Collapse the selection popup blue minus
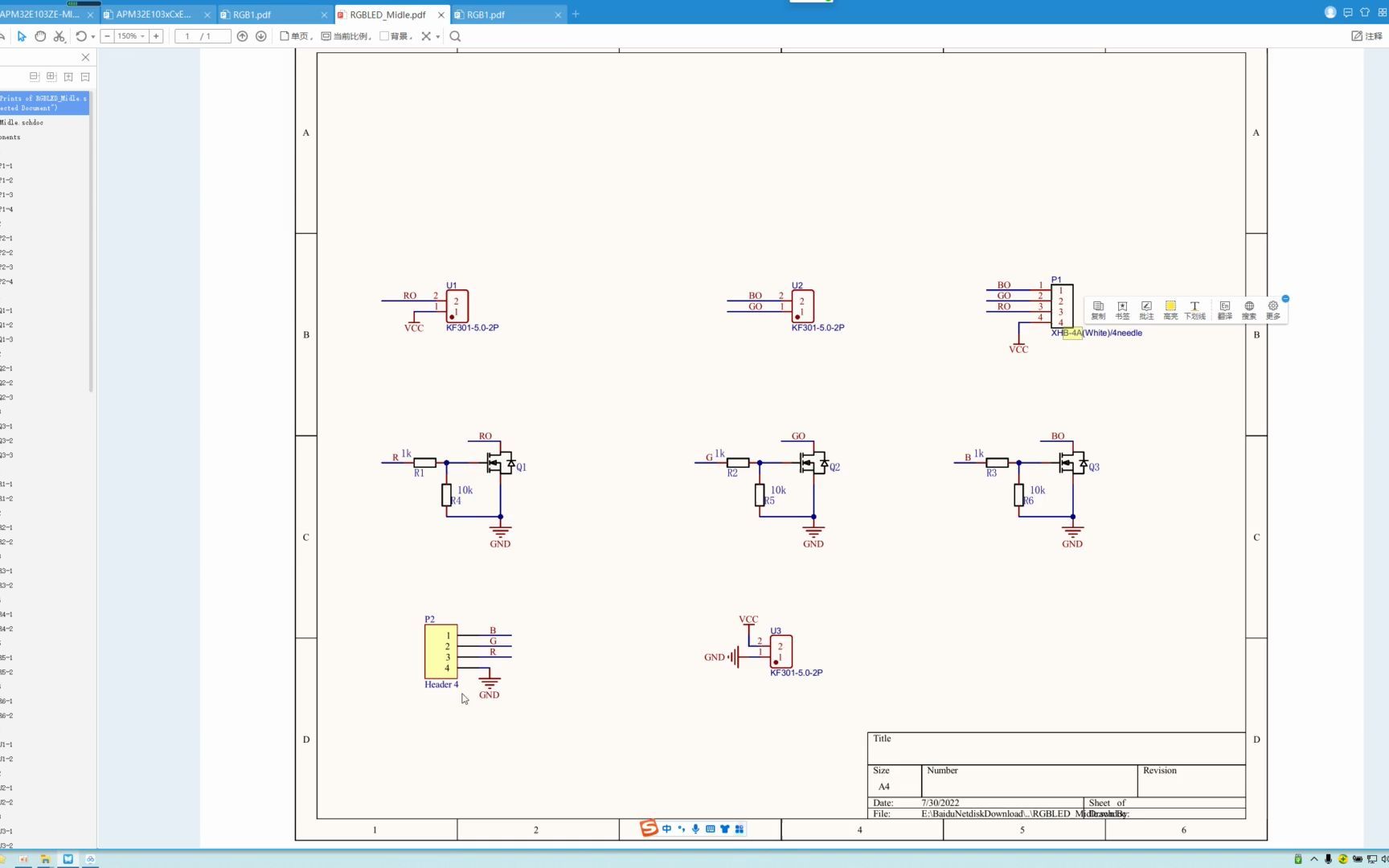The width and height of the screenshot is (1389, 868). click(1285, 298)
